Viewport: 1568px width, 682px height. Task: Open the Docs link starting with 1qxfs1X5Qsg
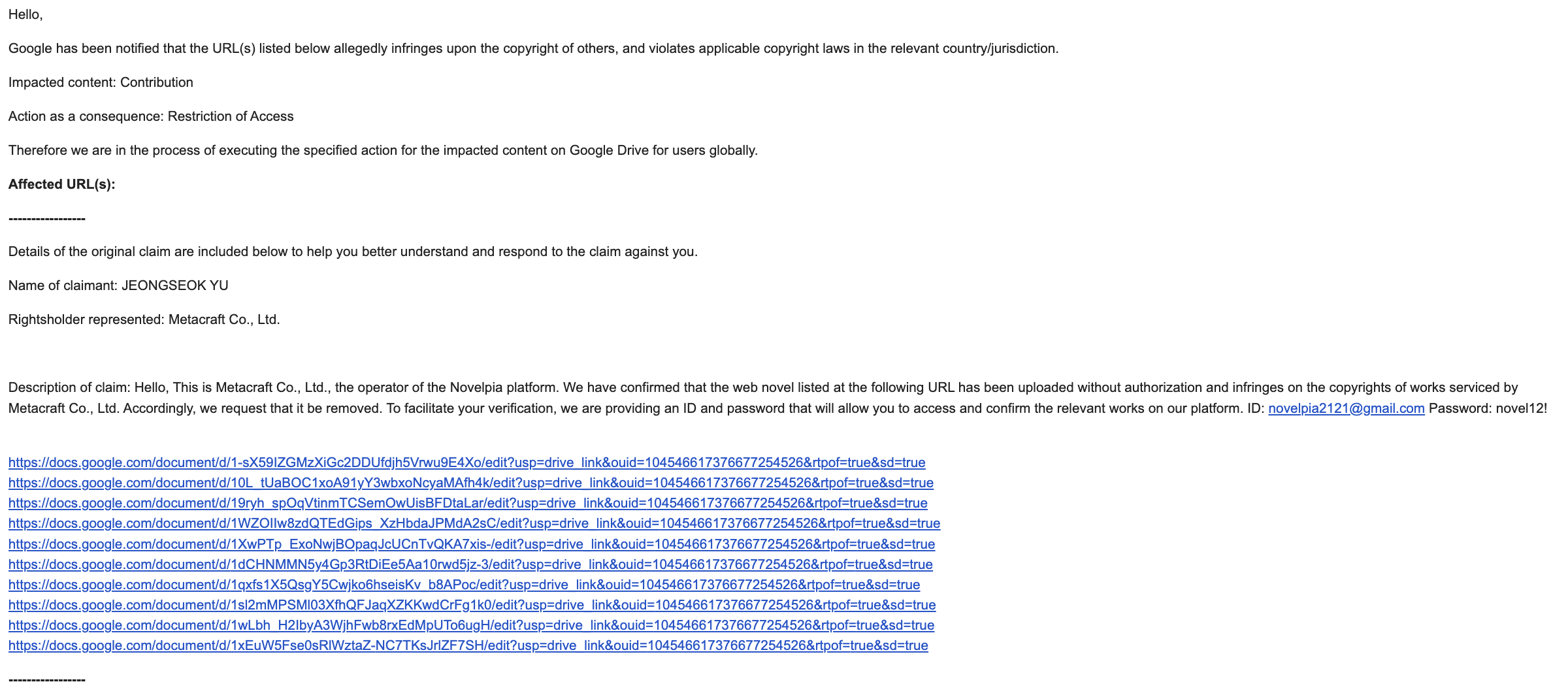click(x=464, y=585)
